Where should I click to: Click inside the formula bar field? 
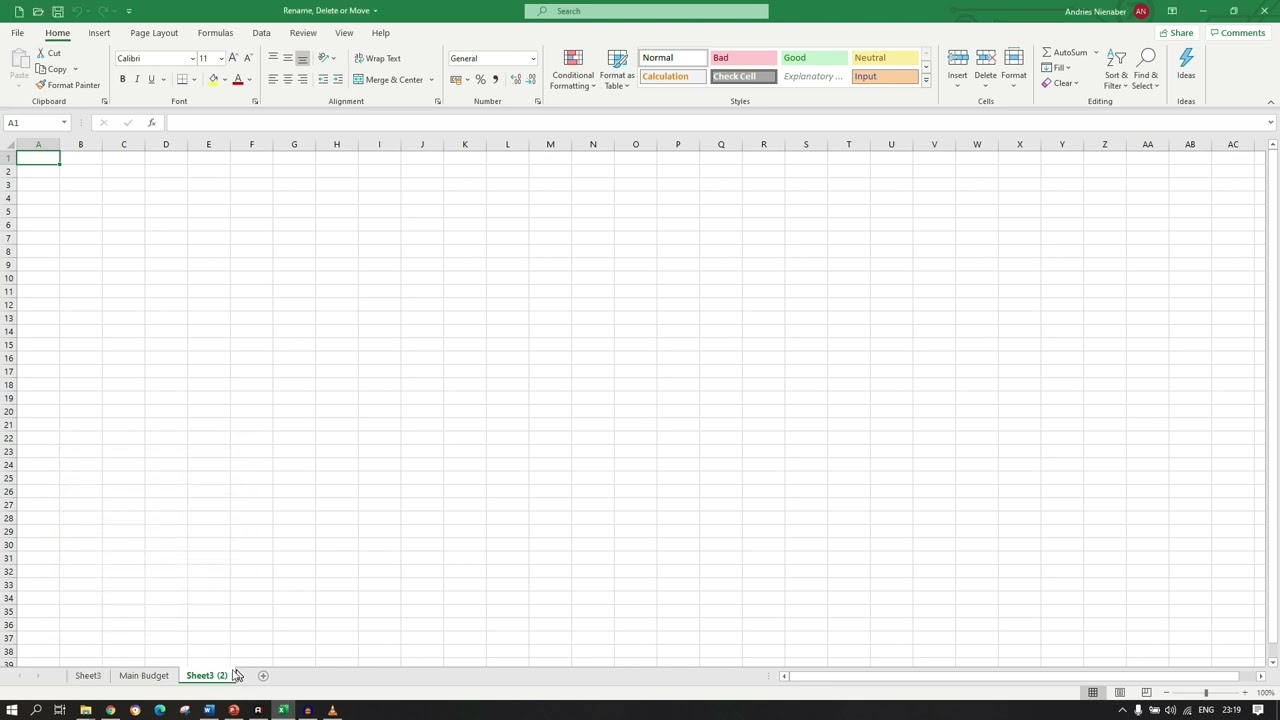tap(700, 123)
